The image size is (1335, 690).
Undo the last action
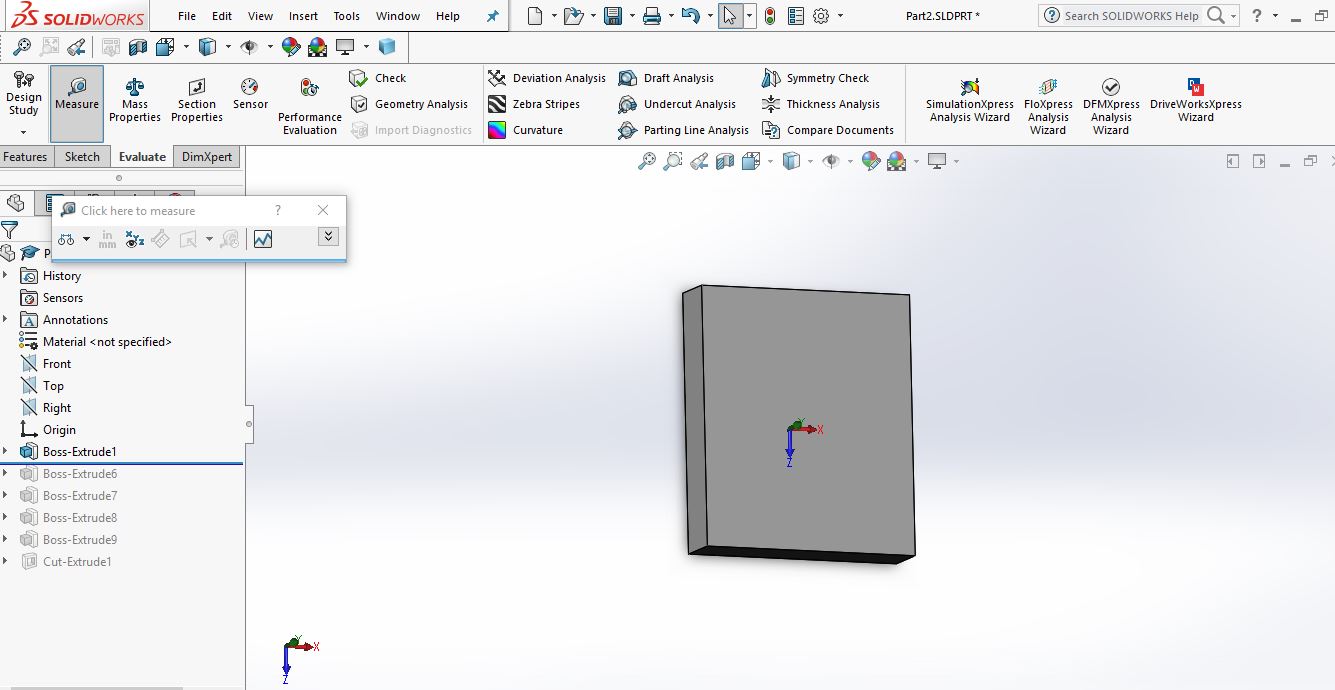(x=690, y=16)
